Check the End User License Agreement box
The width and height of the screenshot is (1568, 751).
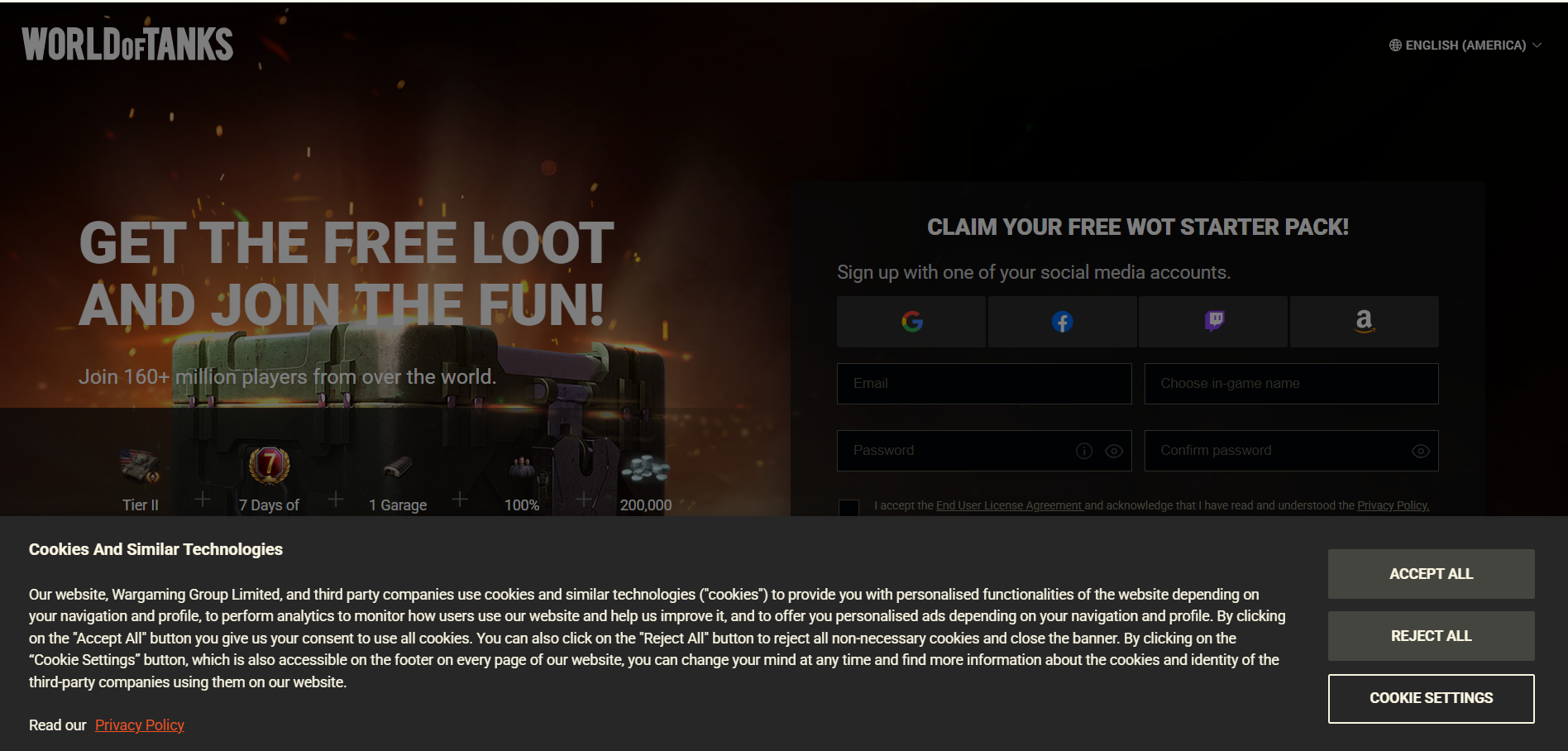(x=849, y=507)
